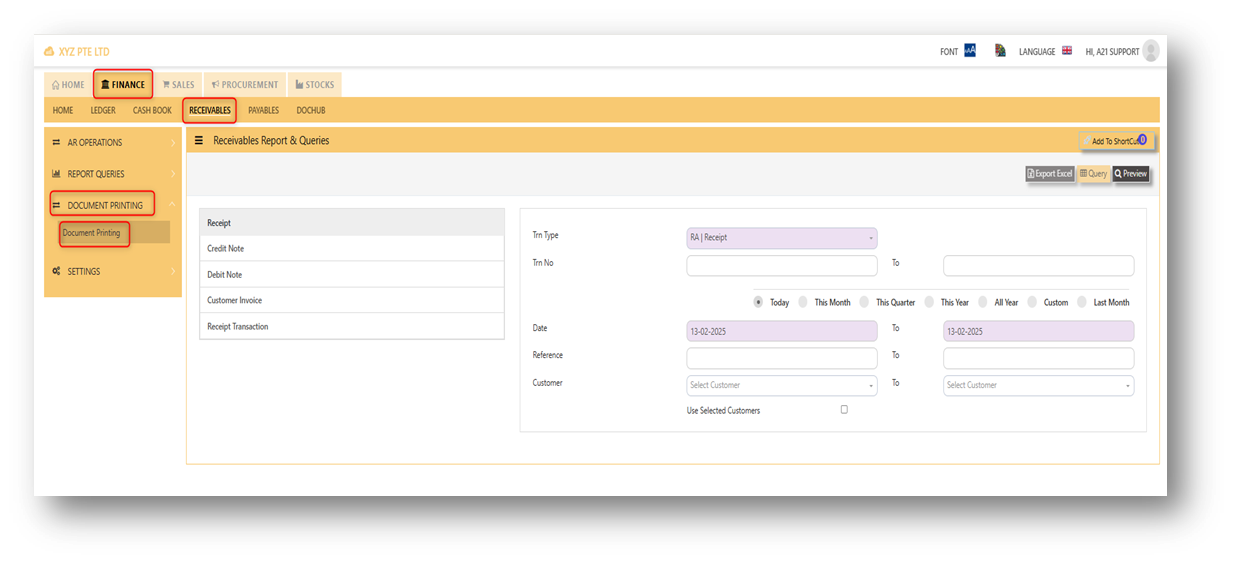The height and width of the screenshot is (562, 1233).
Task: Select the Last Month radio button
Action: pyautogui.click(x=1082, y=302)
